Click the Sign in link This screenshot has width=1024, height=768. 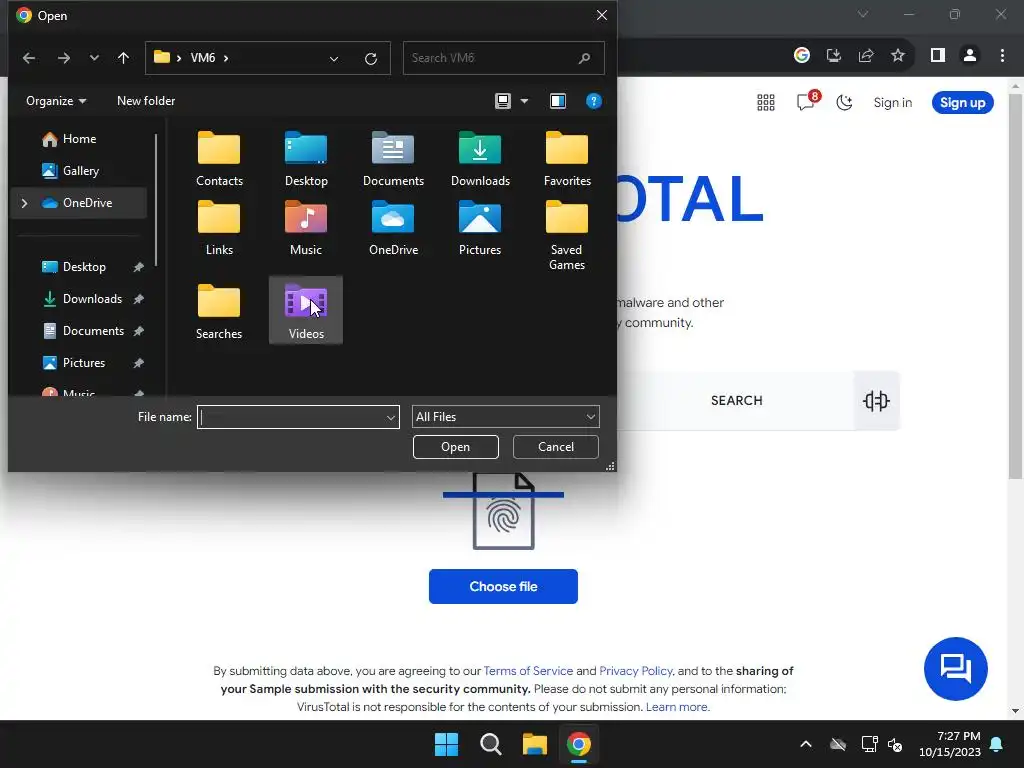pyautogui.click(x=893, y=103)
